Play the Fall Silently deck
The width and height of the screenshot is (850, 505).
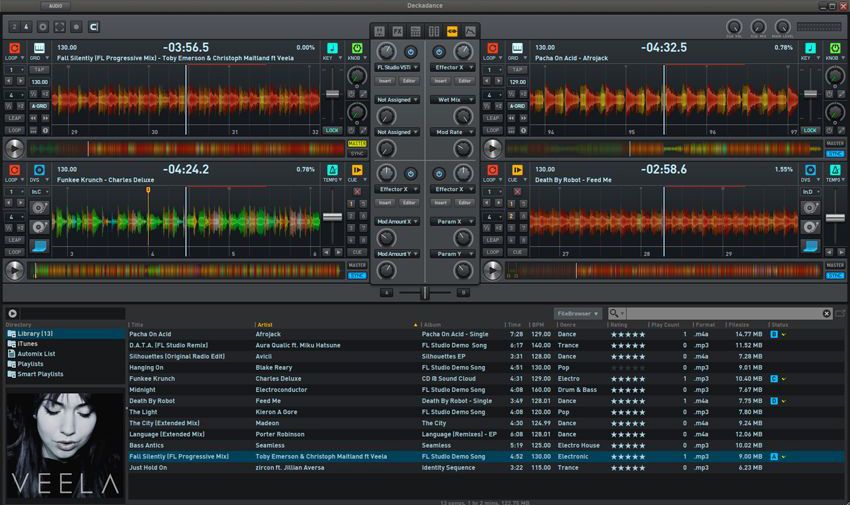[14, 148]
